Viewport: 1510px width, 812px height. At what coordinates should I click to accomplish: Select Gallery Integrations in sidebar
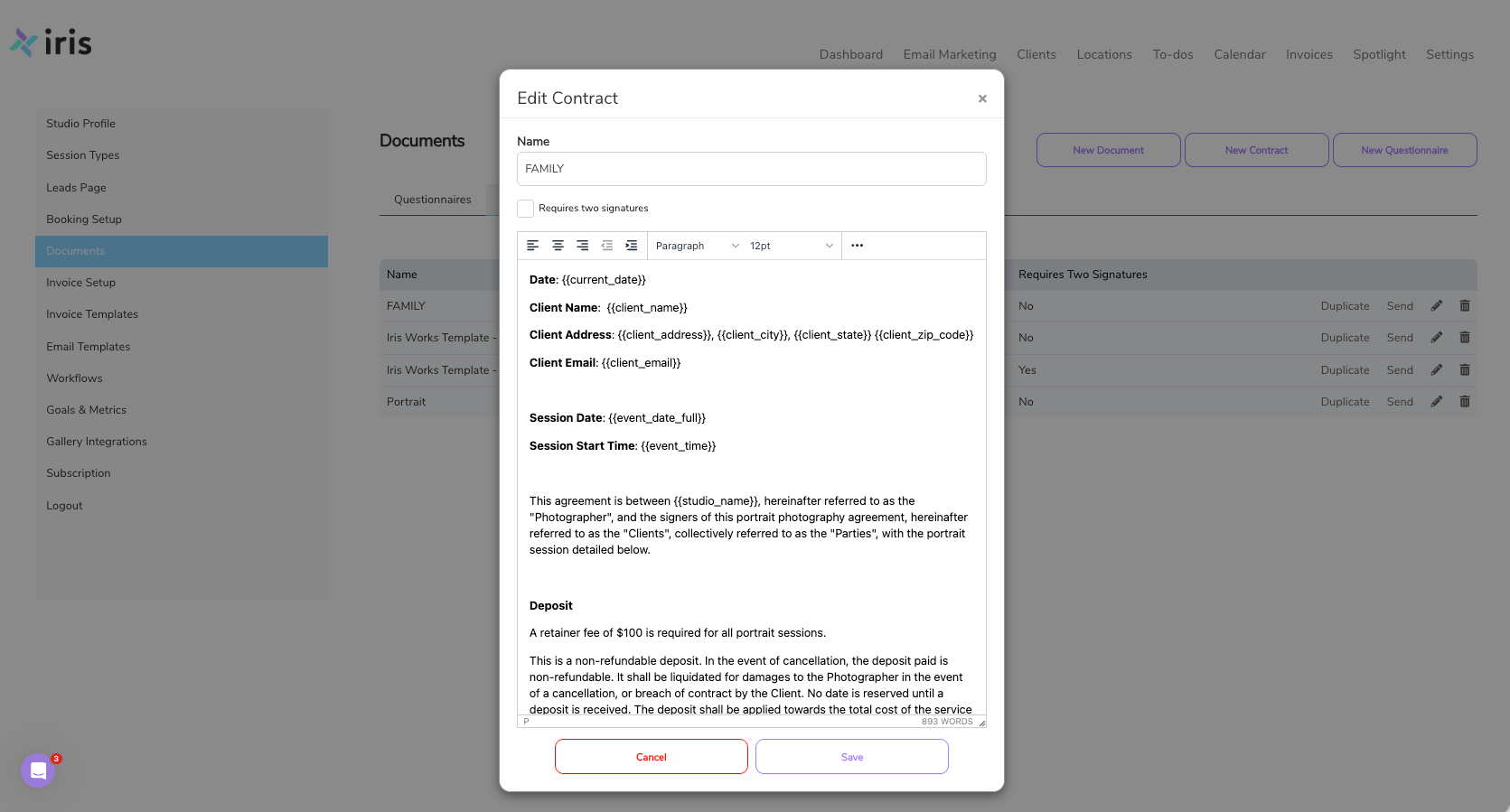click(x=182, y=442)
